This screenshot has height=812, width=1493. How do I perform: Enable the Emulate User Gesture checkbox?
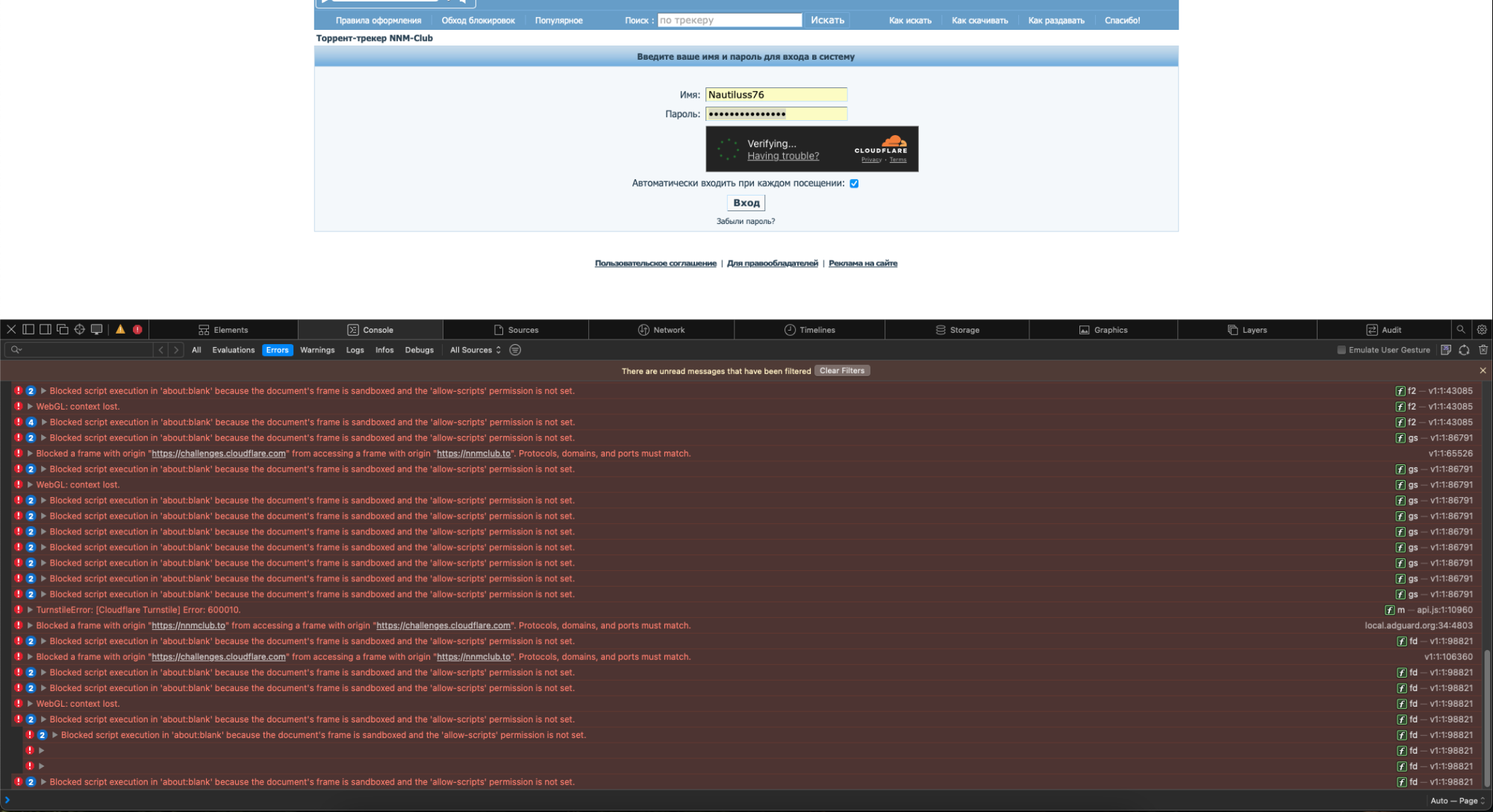click(x=1341, y=350)
